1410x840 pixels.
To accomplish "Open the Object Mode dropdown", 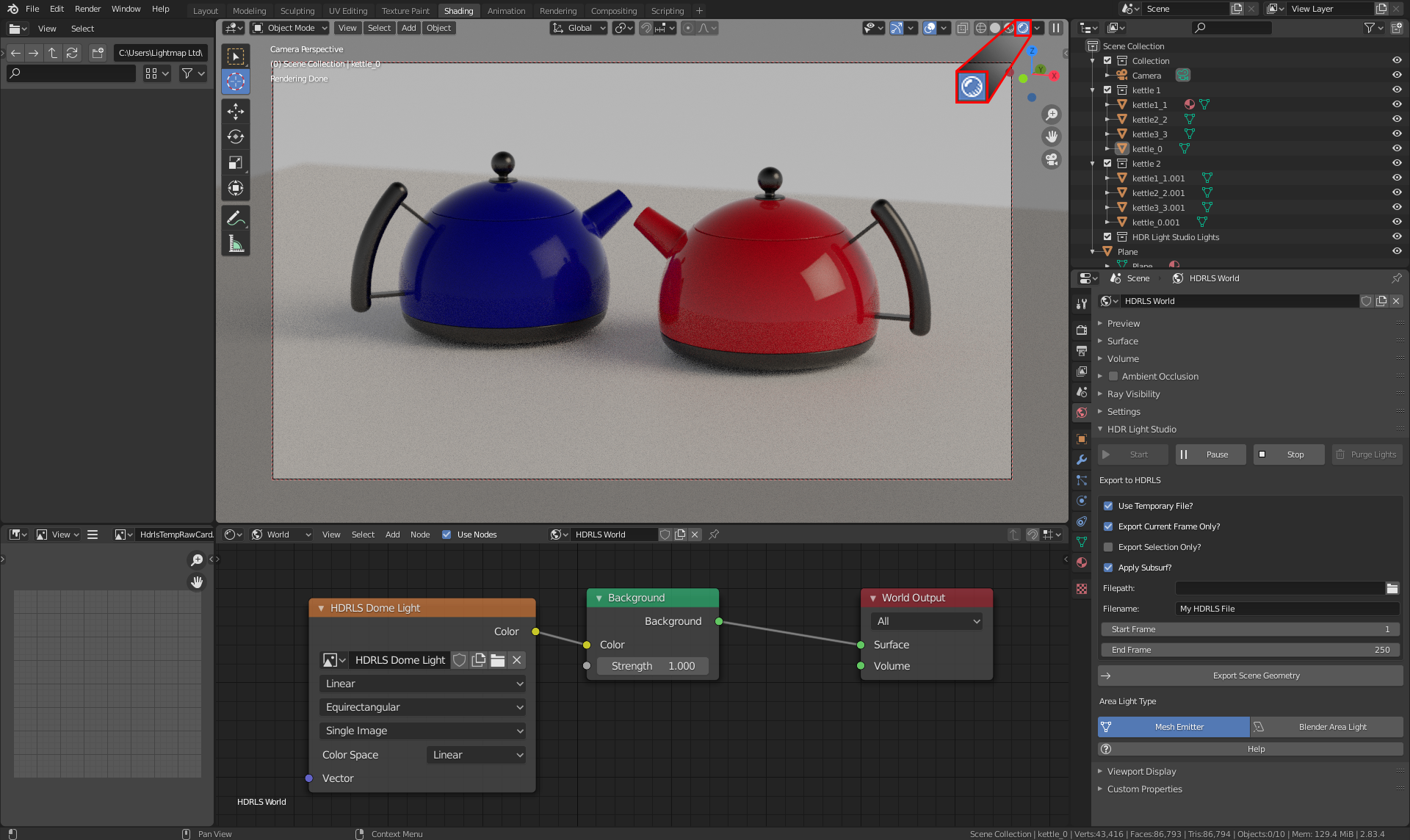I will point(289,28).
